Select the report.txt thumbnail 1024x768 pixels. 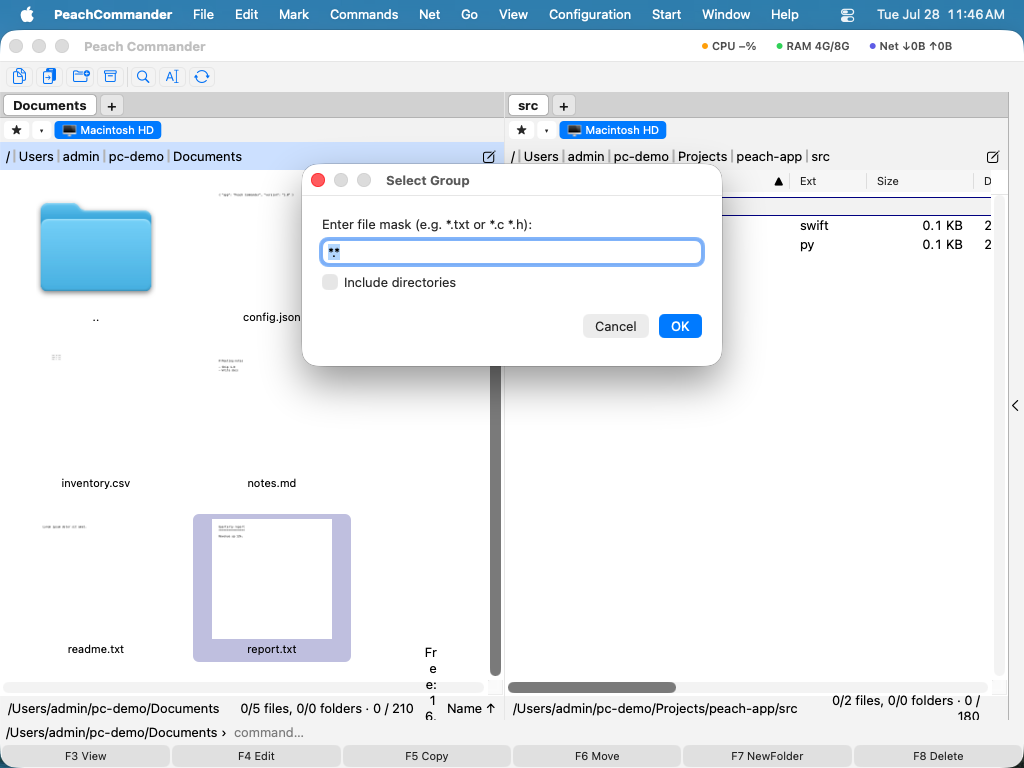(x=272, y=587)
